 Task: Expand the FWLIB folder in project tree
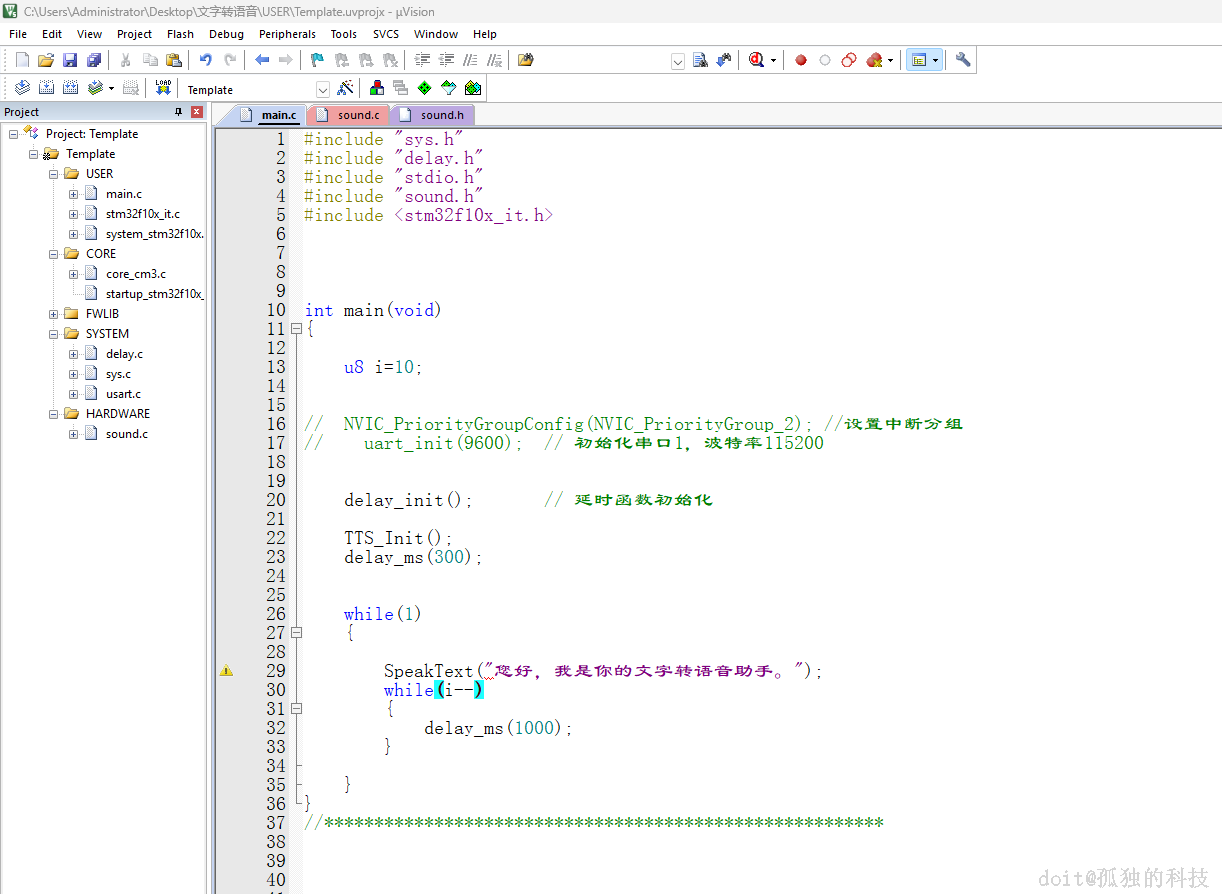click(54, 314)
